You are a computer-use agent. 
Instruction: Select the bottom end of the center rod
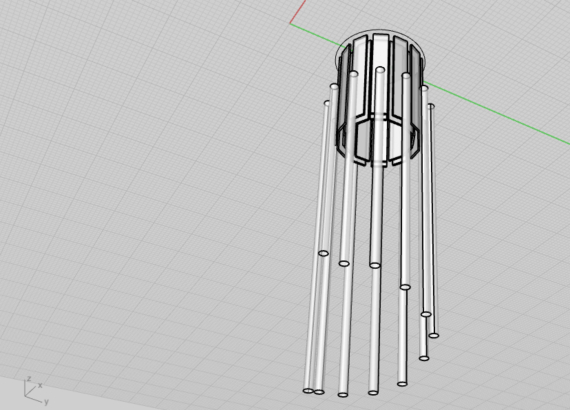(x=373, y=392)
